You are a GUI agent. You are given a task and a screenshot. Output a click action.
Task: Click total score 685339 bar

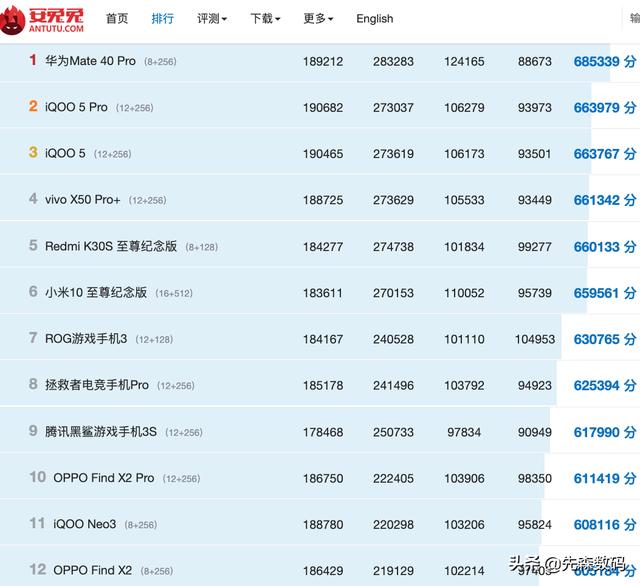point(597,62)
